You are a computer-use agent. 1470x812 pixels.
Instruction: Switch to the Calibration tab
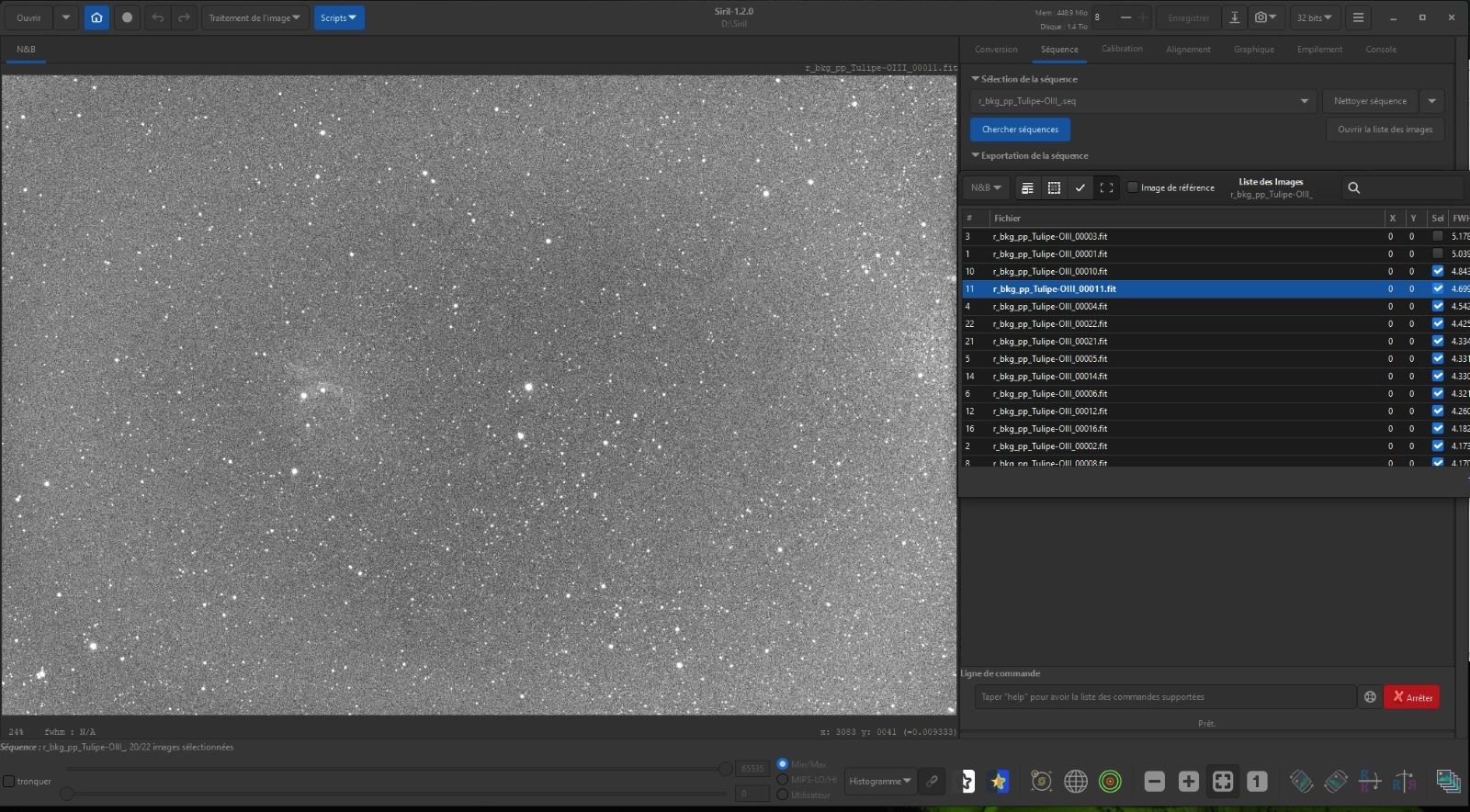1122,50
